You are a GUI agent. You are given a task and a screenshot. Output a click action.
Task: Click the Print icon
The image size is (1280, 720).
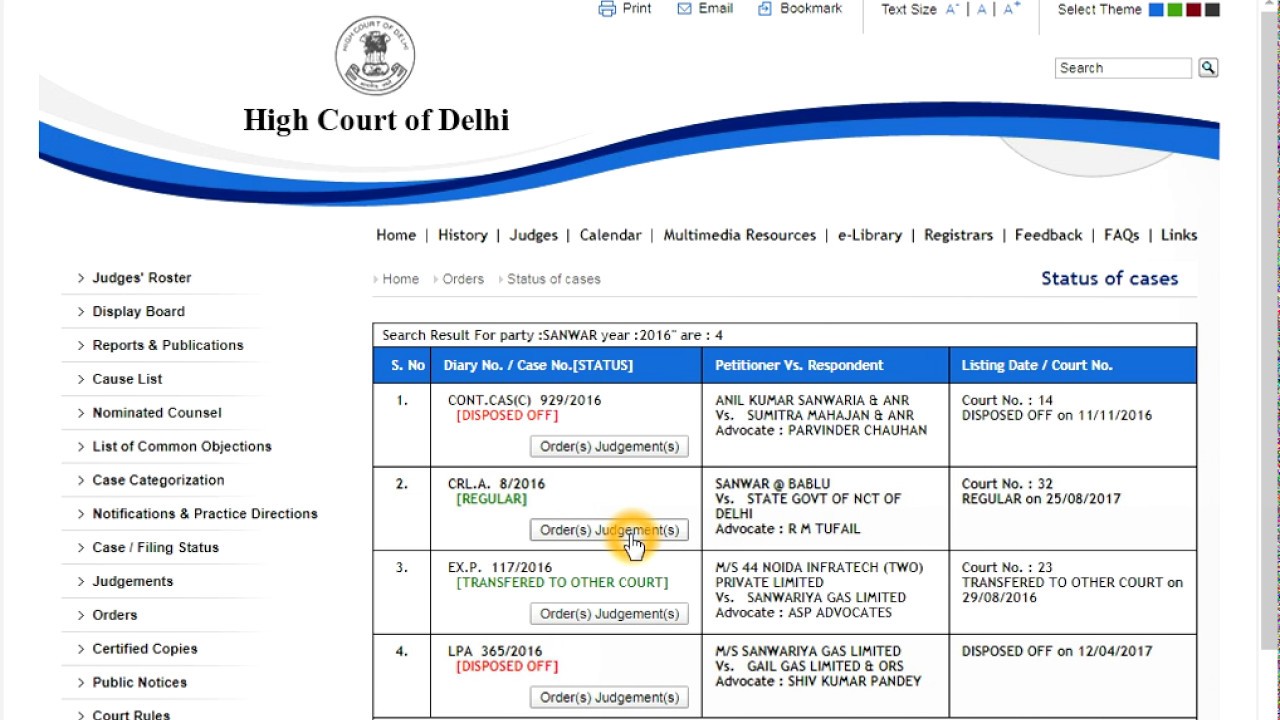(607, 9)
